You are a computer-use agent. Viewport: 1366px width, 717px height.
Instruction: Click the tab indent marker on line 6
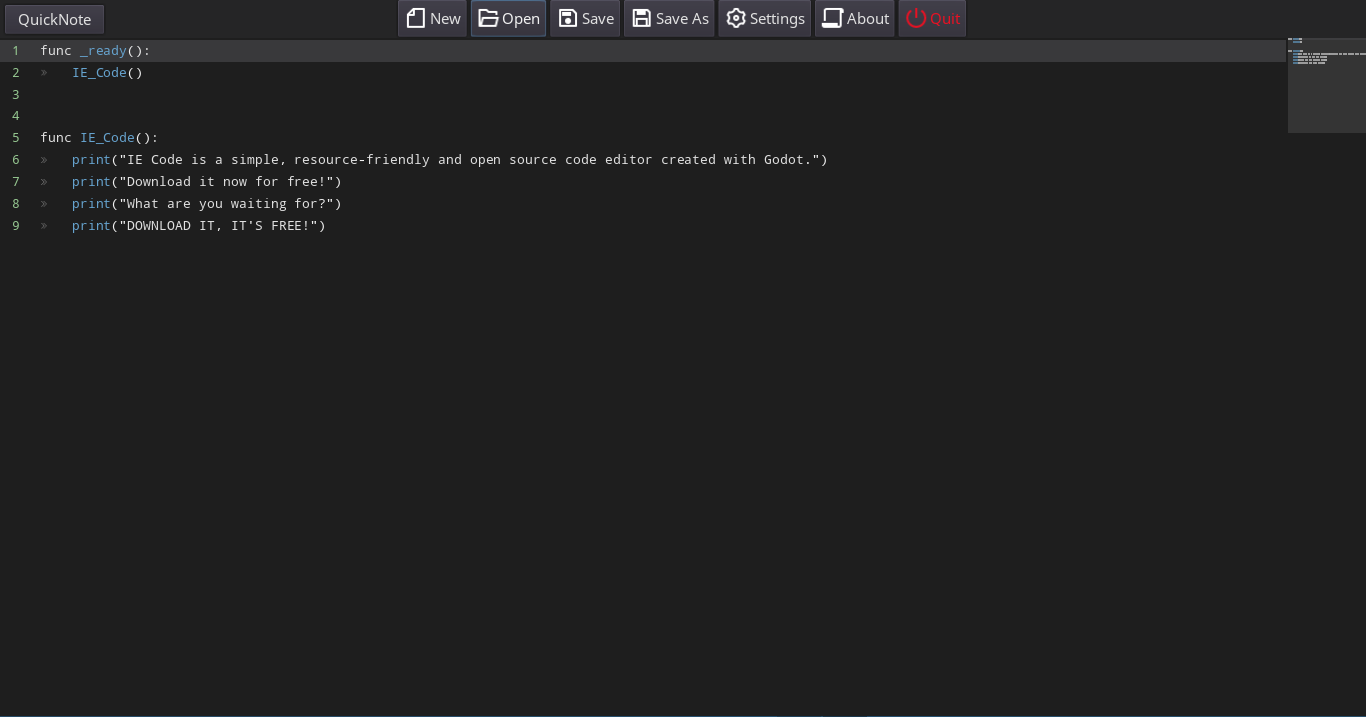pos(44,159)
